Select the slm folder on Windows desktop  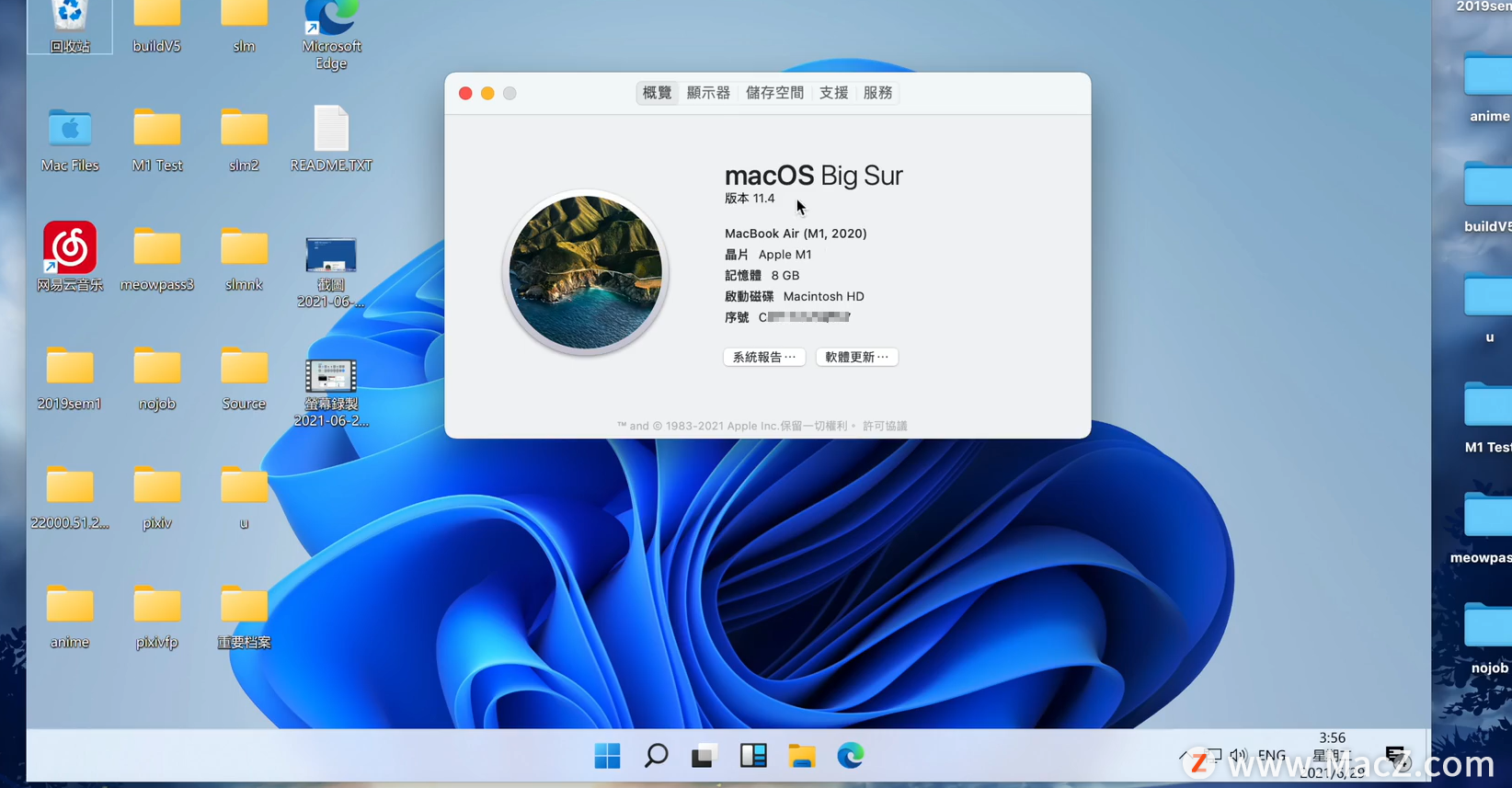244,26
